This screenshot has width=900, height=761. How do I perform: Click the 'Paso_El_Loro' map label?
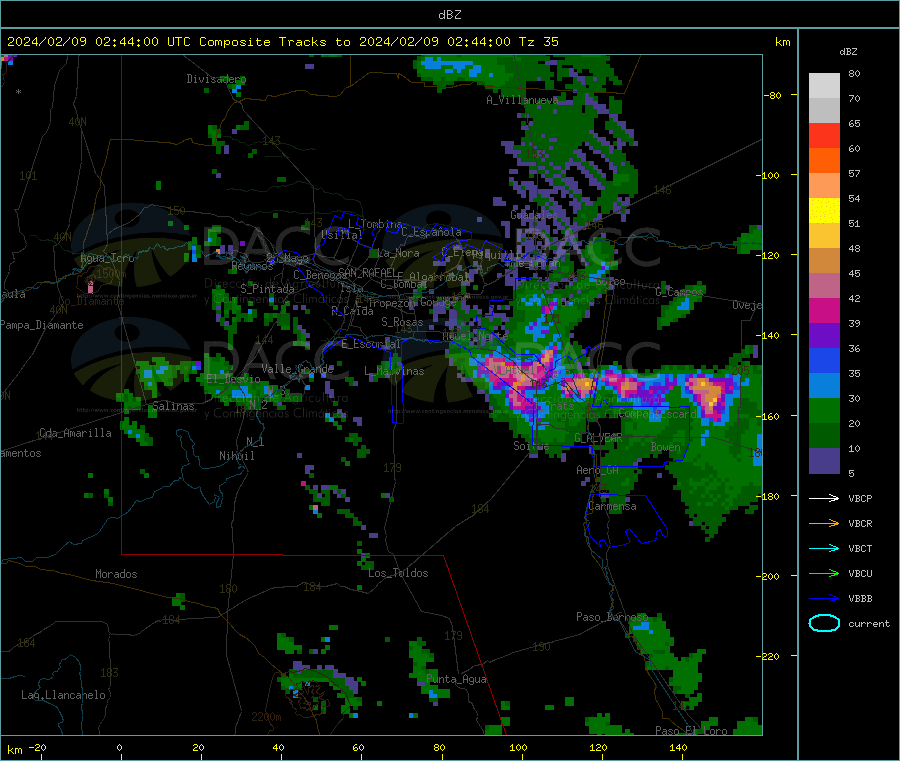point(691,731)
